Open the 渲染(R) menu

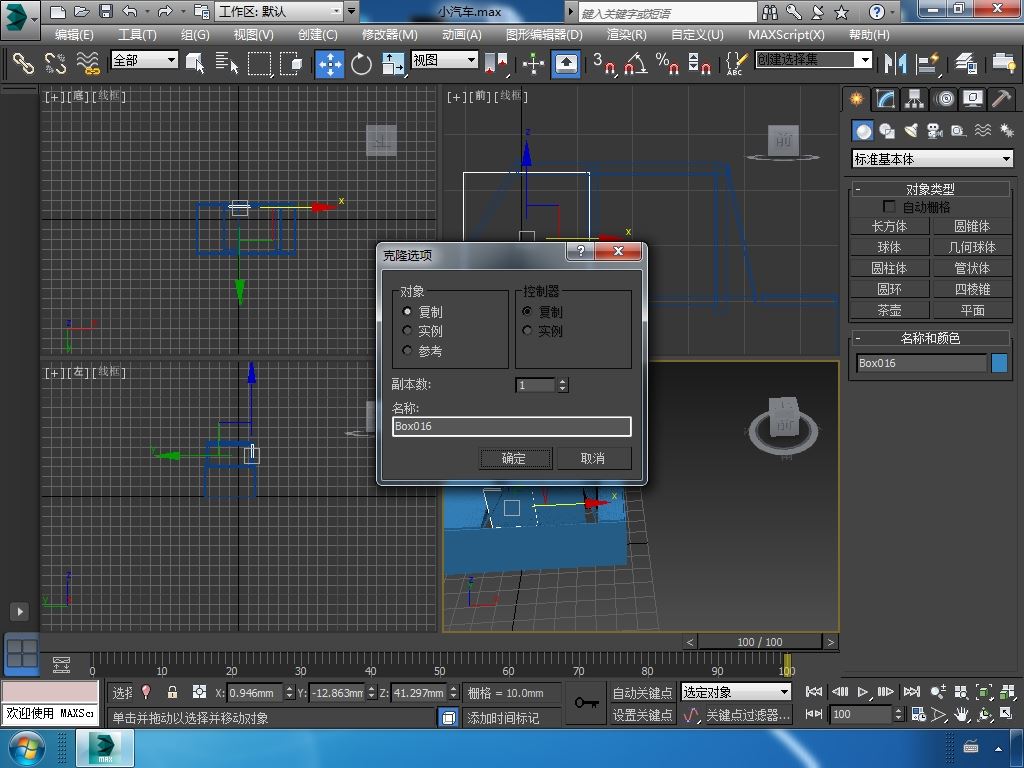point(626,34)
